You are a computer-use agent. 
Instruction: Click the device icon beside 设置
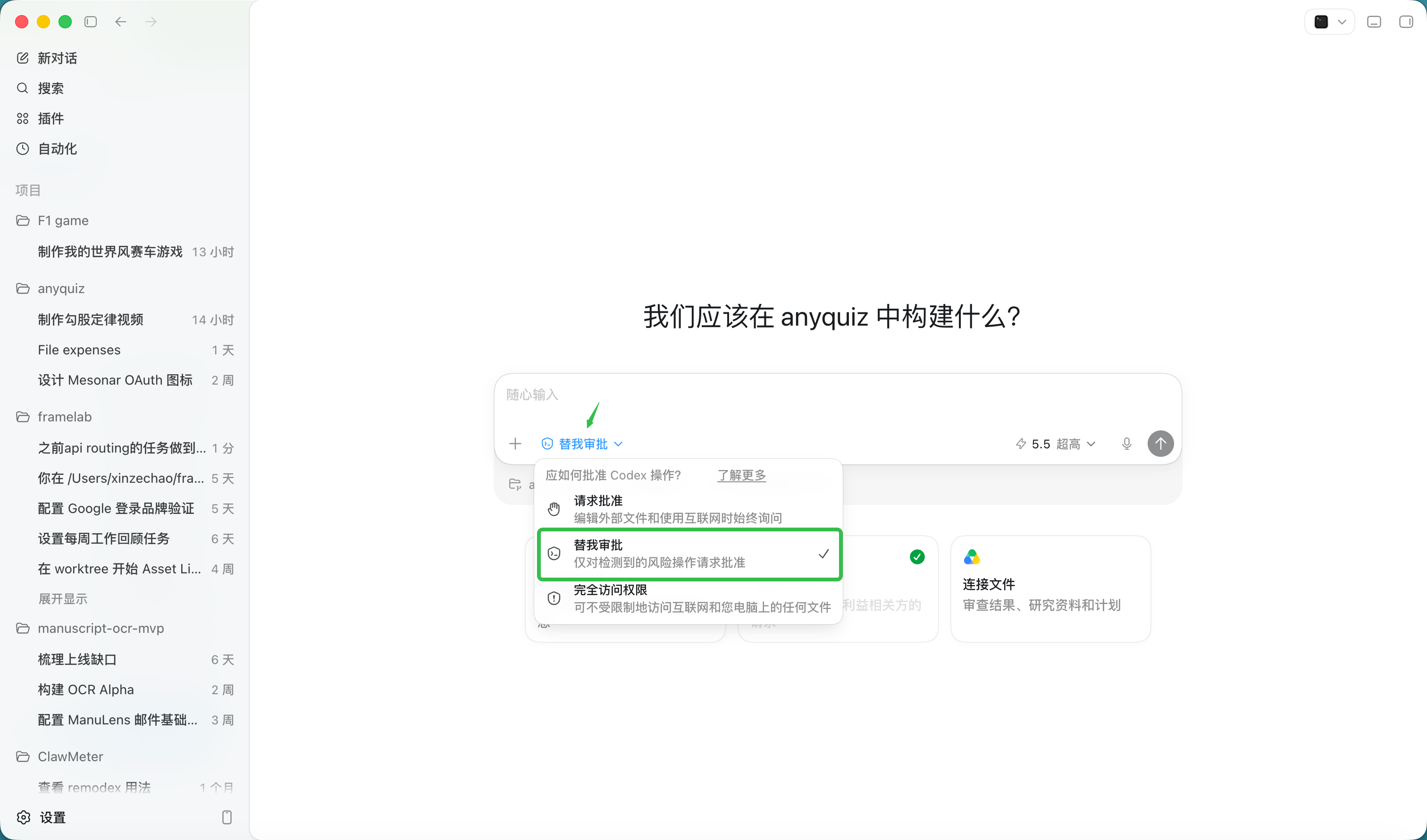(x=227, y=817)
